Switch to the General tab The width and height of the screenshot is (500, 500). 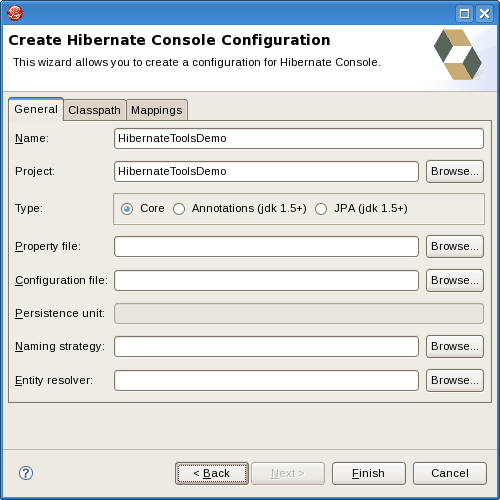36,109
